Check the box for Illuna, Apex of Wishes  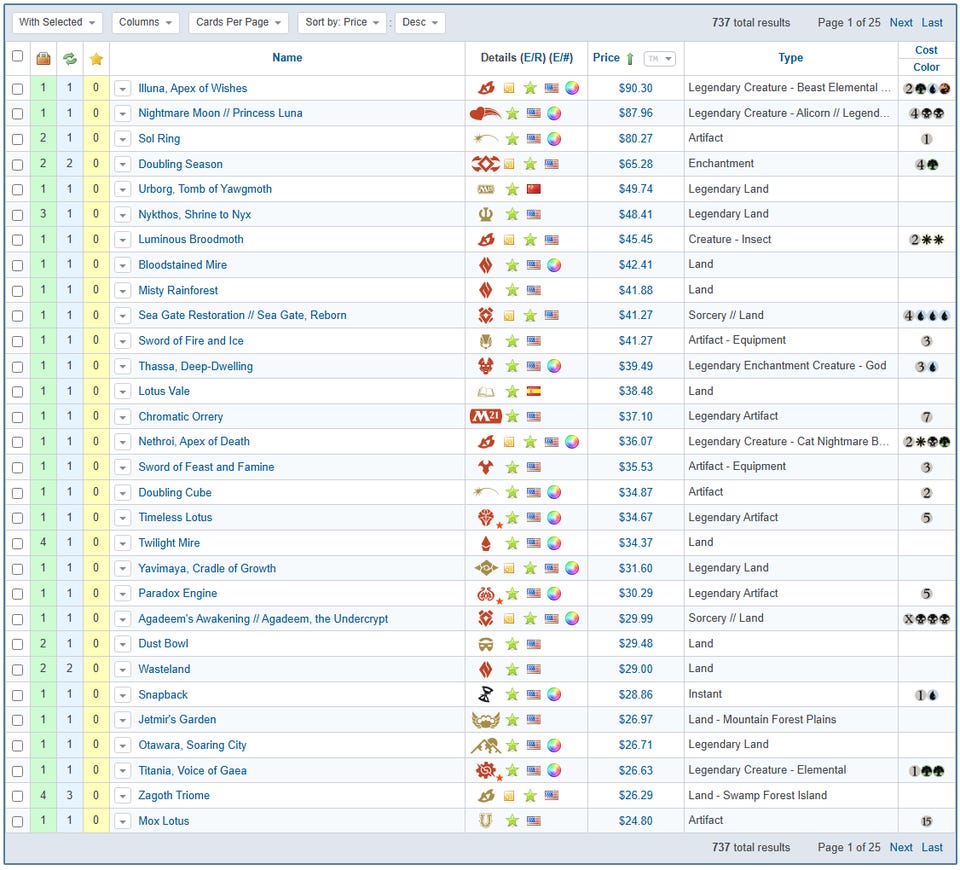coord(18,89)
